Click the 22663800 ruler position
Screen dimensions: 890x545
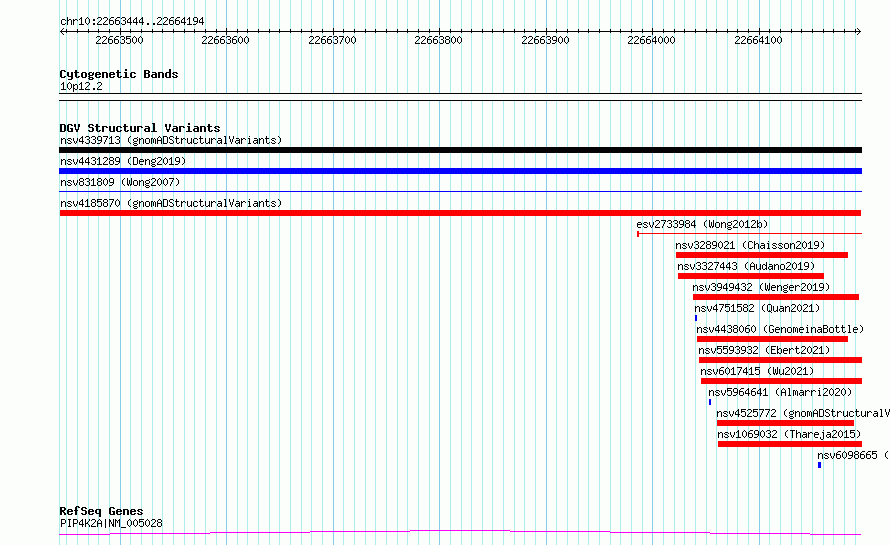click(438, 40)
